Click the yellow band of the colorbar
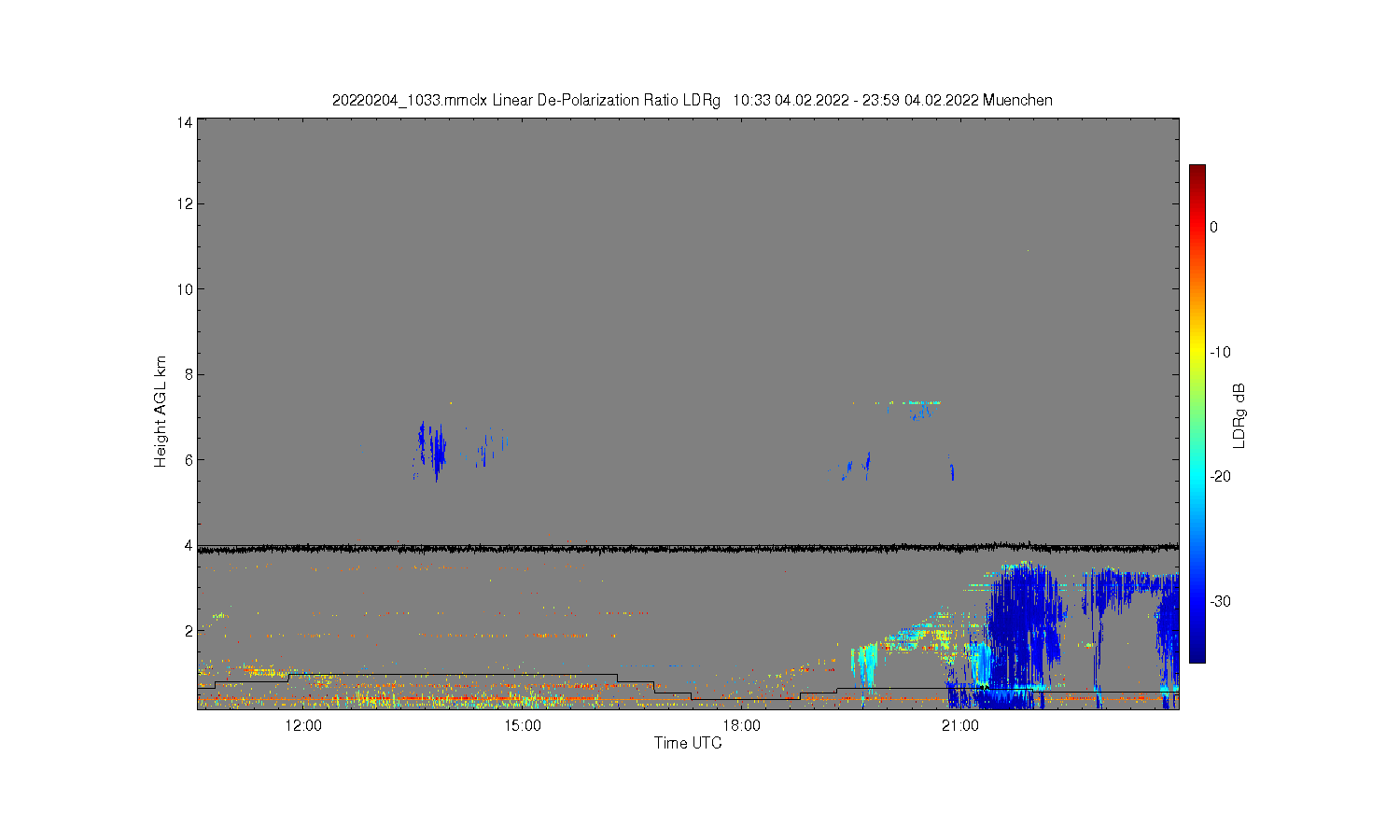 tap(1197, 352)
